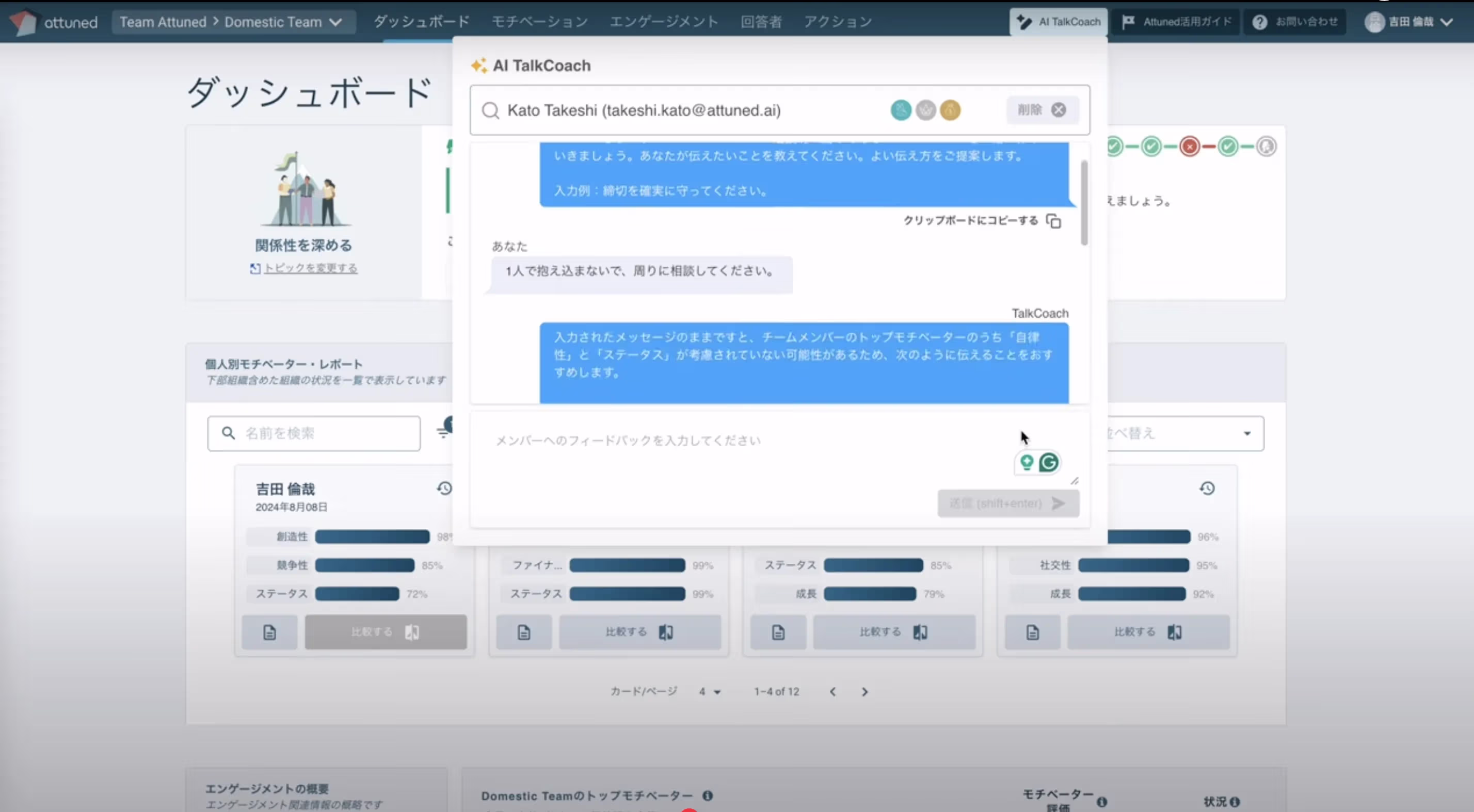
Task: Click the お問い合わせ help button
Action: (x=1295, y=22)
